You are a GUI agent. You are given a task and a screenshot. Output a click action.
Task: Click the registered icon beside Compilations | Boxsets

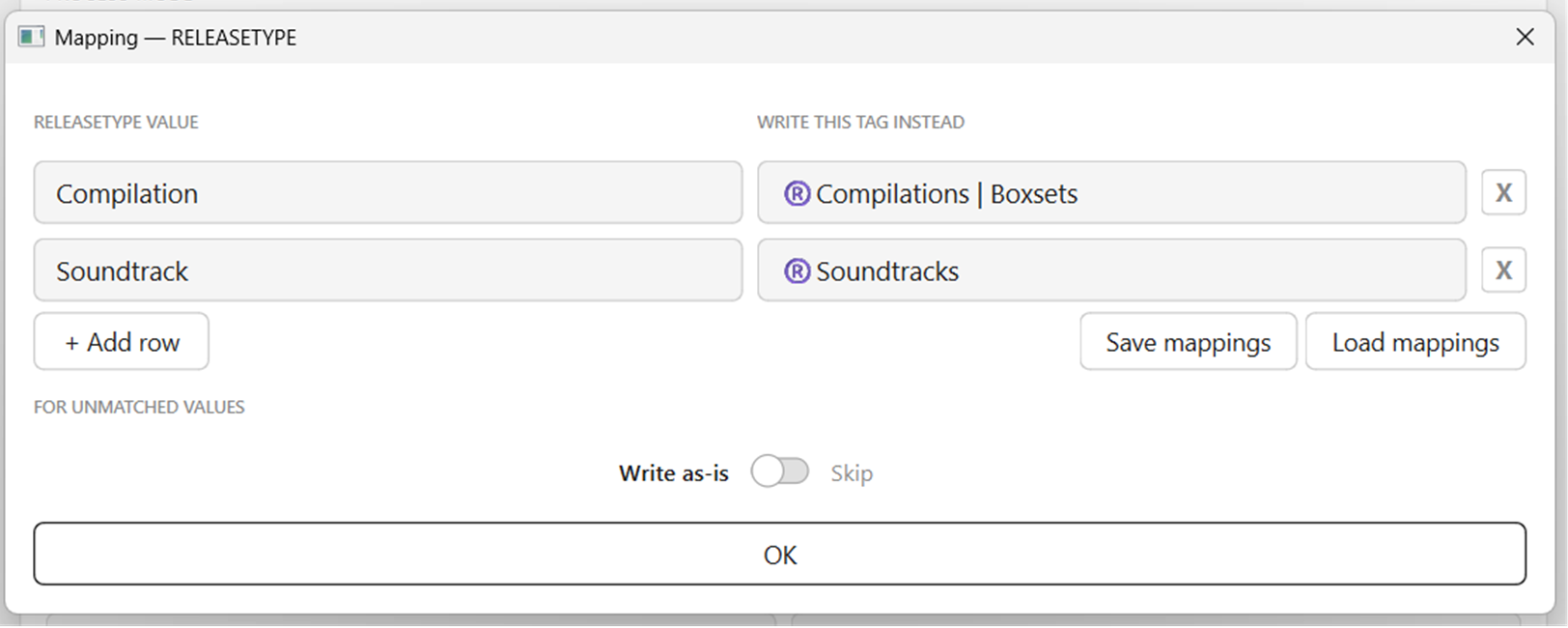point(797,194)
